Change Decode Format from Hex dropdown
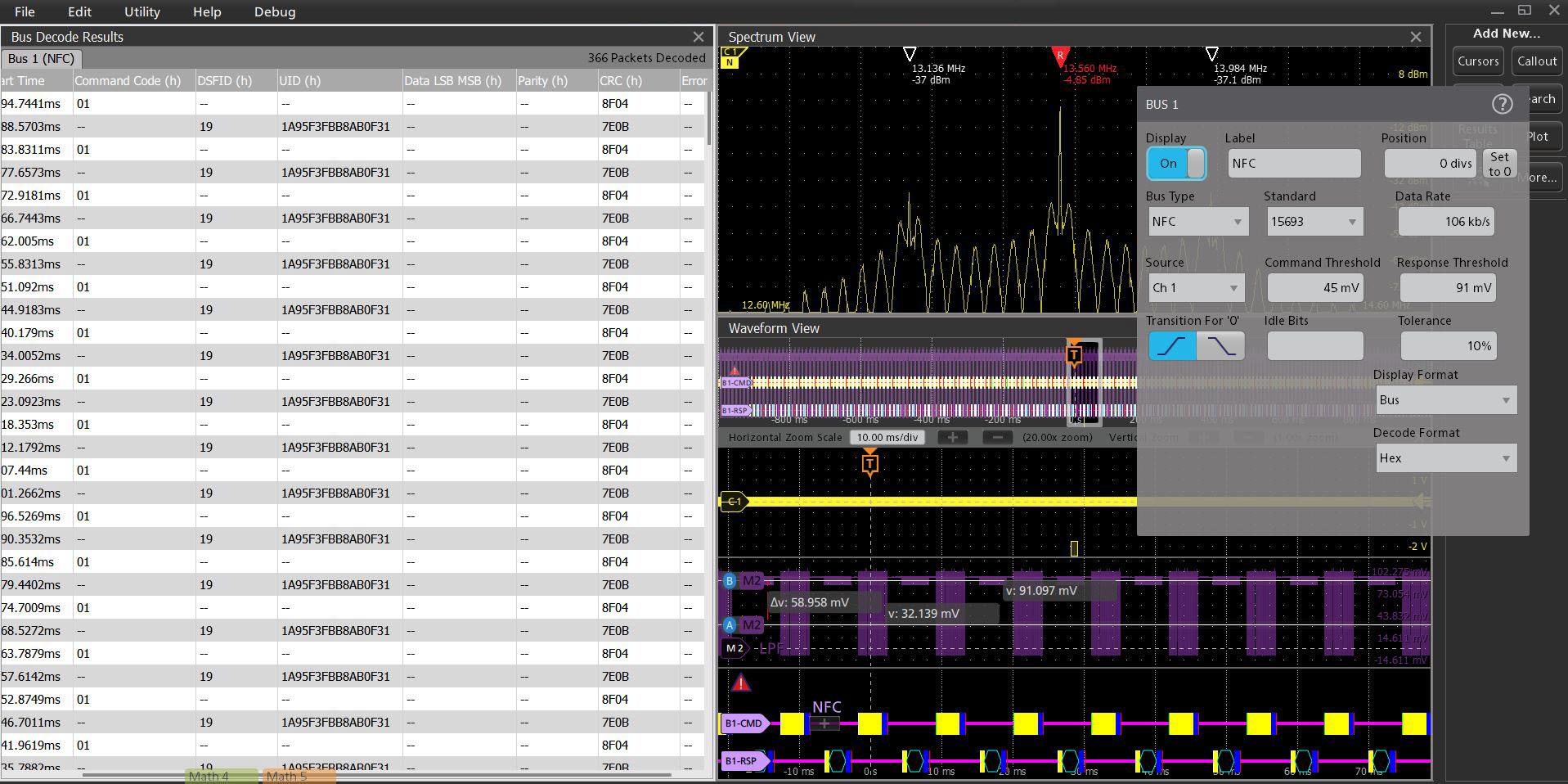This screenshot has width=1568, height=784. [x=1445, y=457]
